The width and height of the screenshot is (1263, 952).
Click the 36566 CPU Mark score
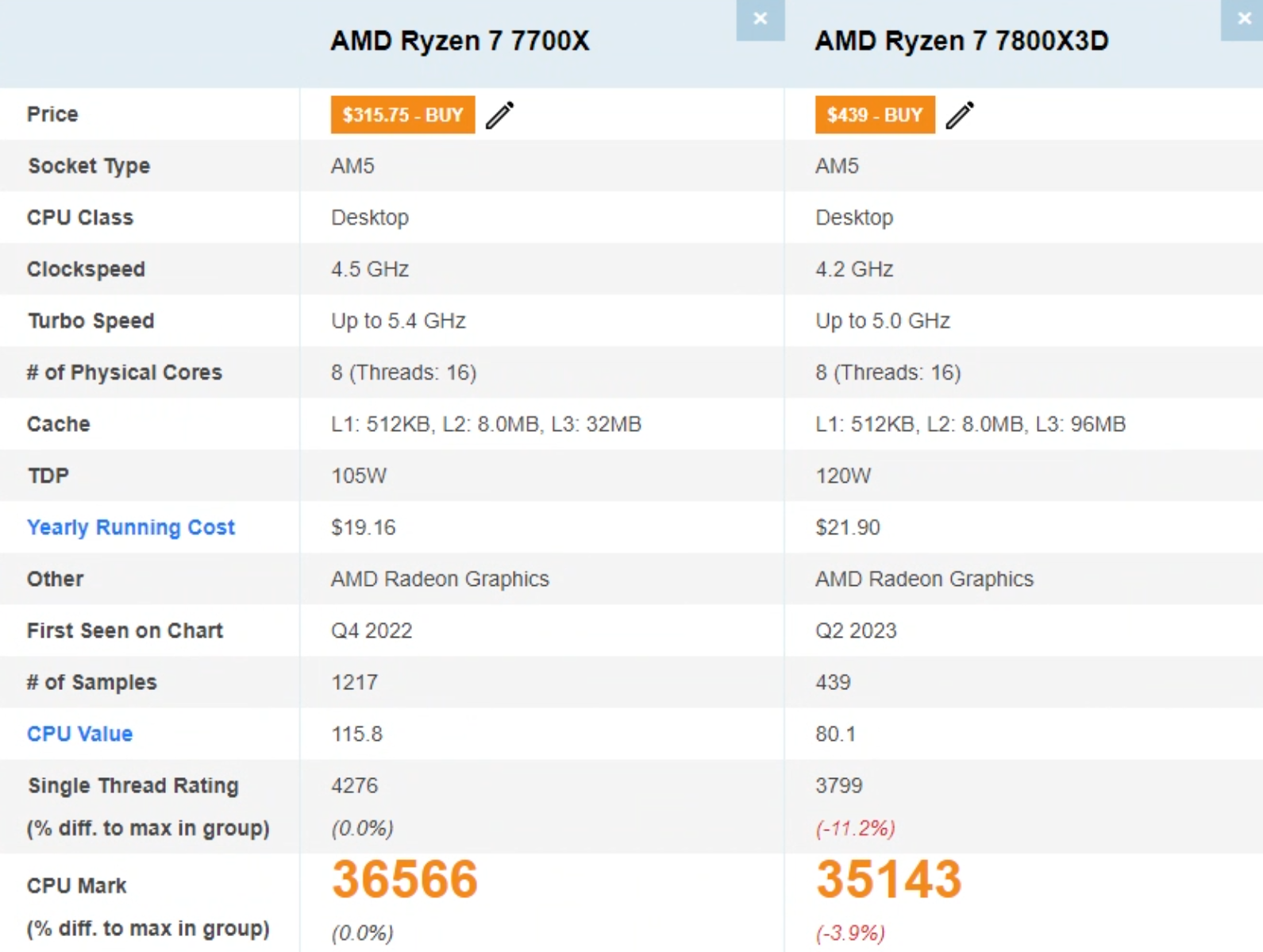tap(405, 880)
